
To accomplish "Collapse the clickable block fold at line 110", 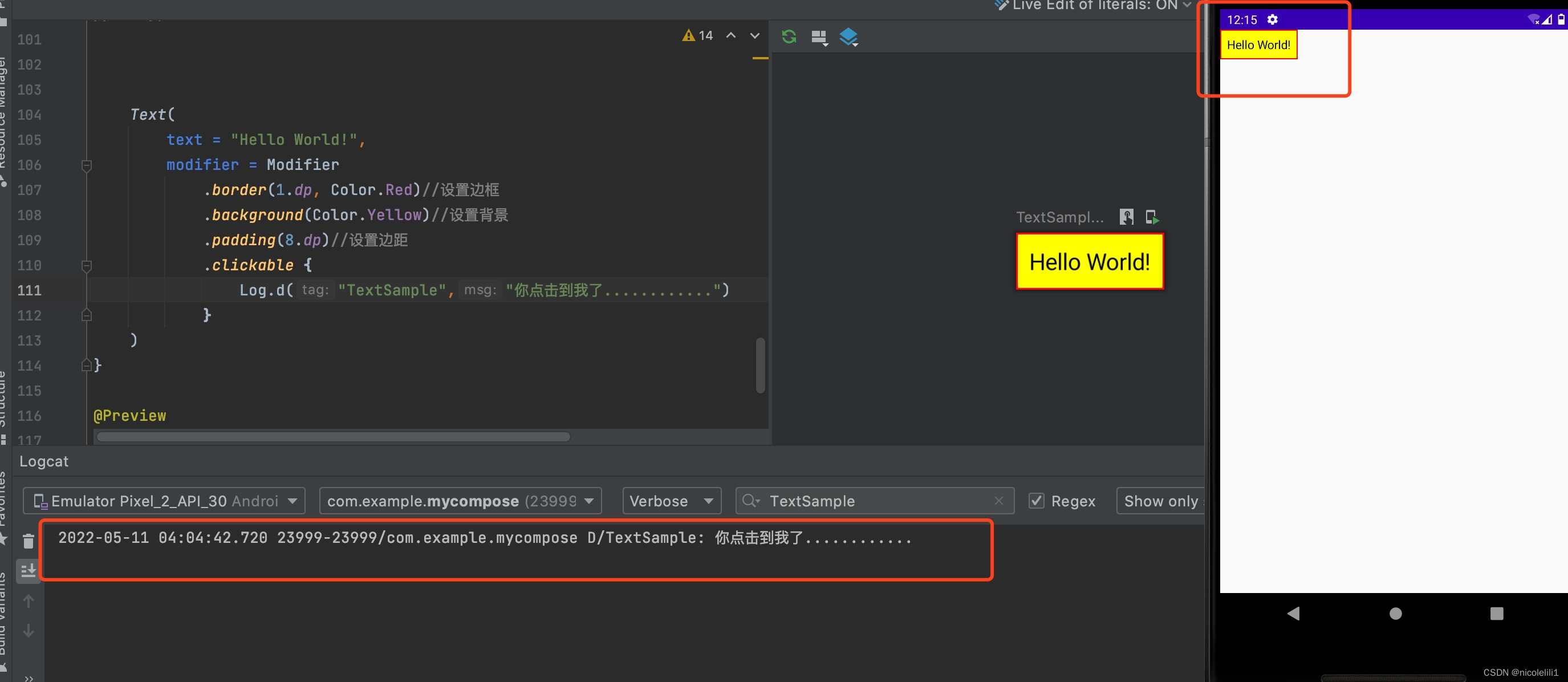I will click(x=87, y=266).
